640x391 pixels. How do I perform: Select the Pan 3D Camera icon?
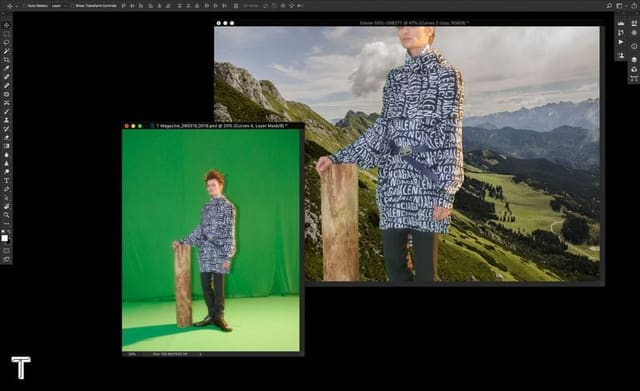[282, 6]
